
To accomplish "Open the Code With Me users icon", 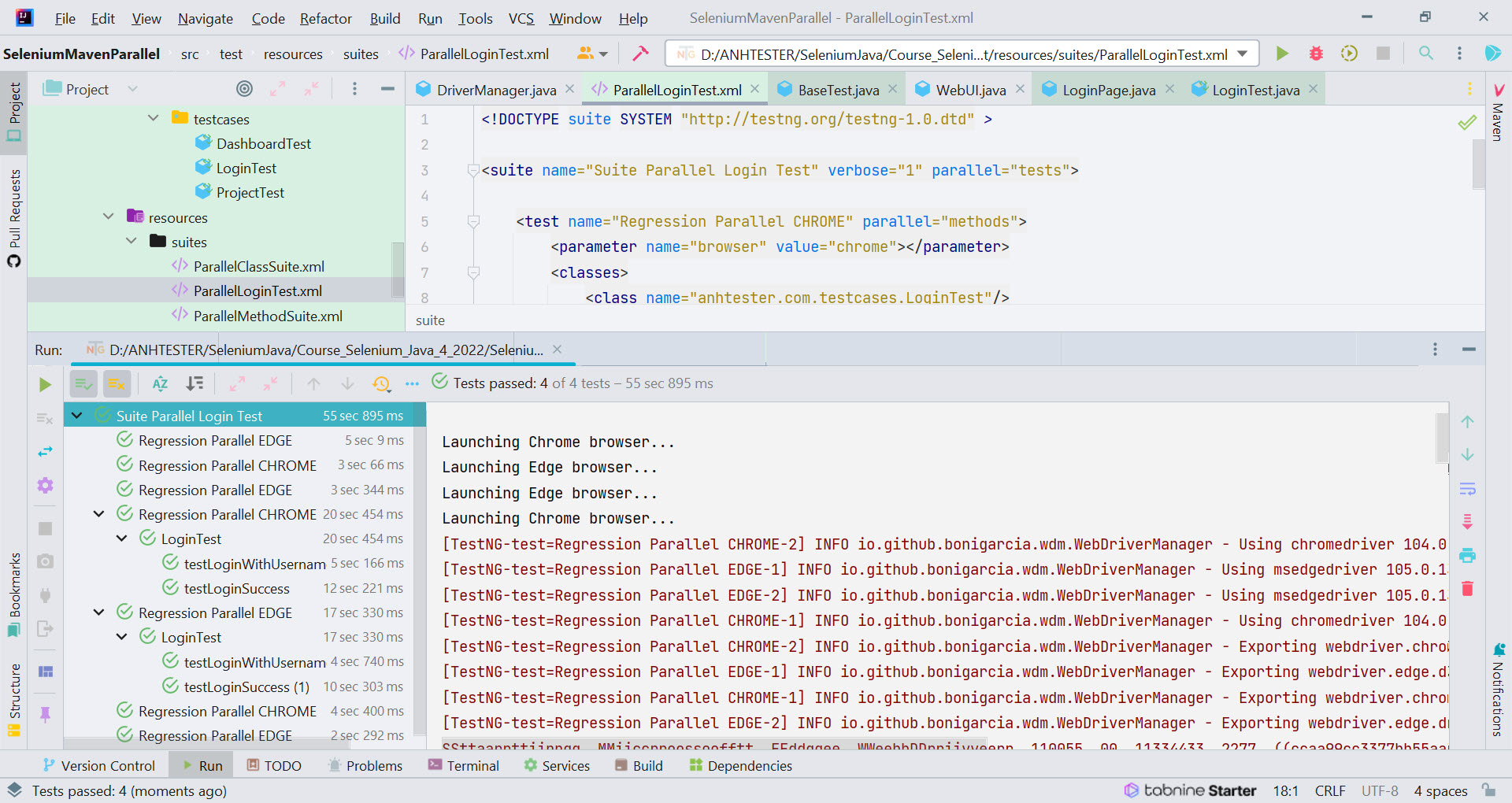I will [591, 54].
